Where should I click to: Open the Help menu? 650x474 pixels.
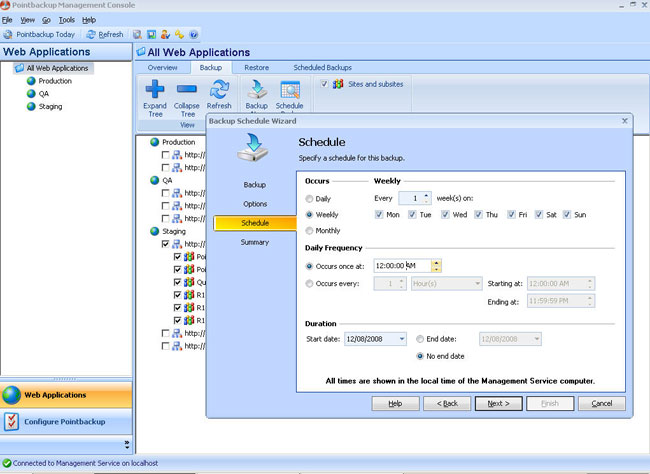pos(89,20)
